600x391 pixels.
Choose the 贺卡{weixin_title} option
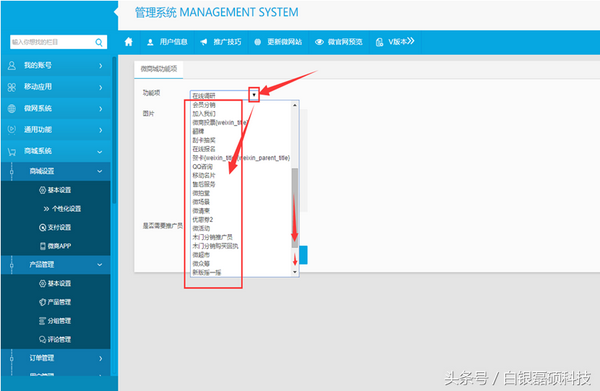tap(241, 158)
